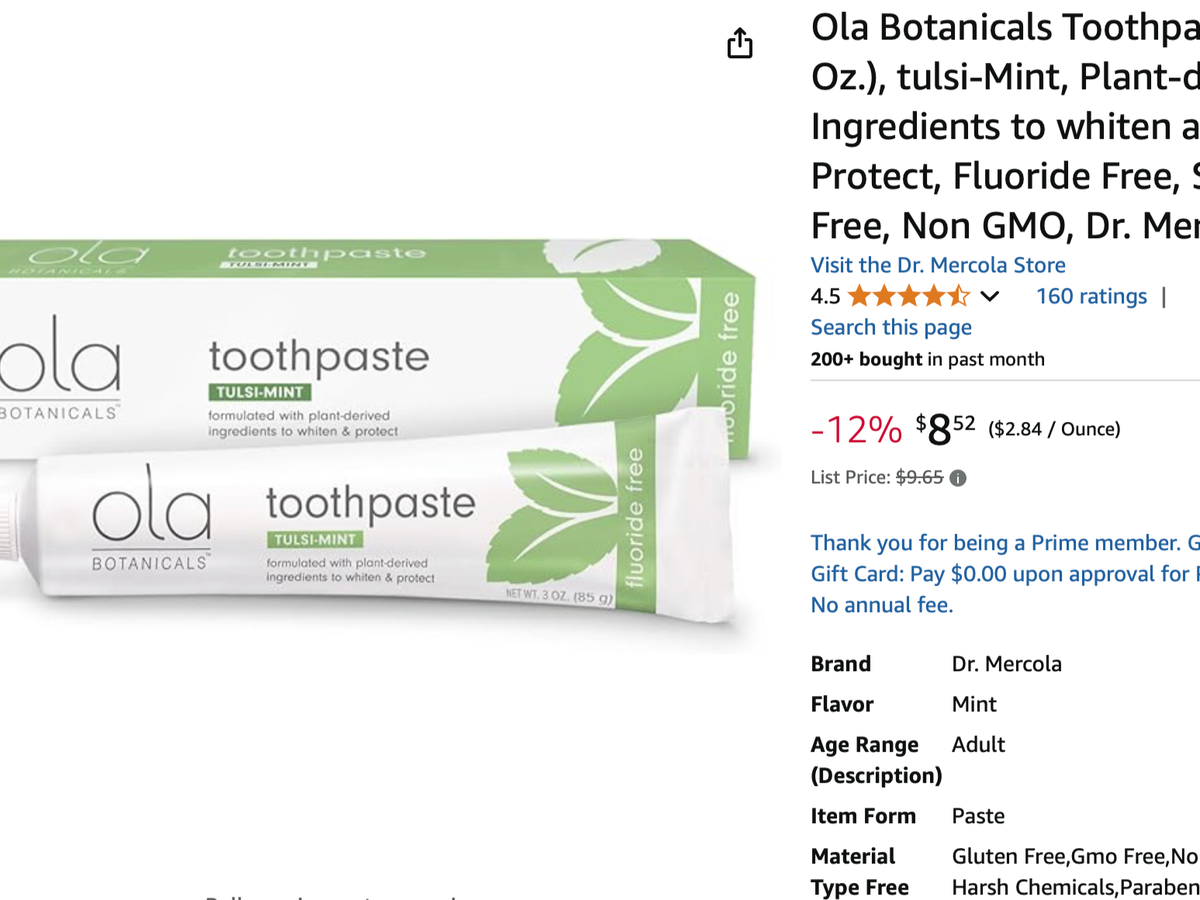Viewport: 1200px width, 900px height.
Task: Open the 160 ratings link
Action: point(1091,296)
